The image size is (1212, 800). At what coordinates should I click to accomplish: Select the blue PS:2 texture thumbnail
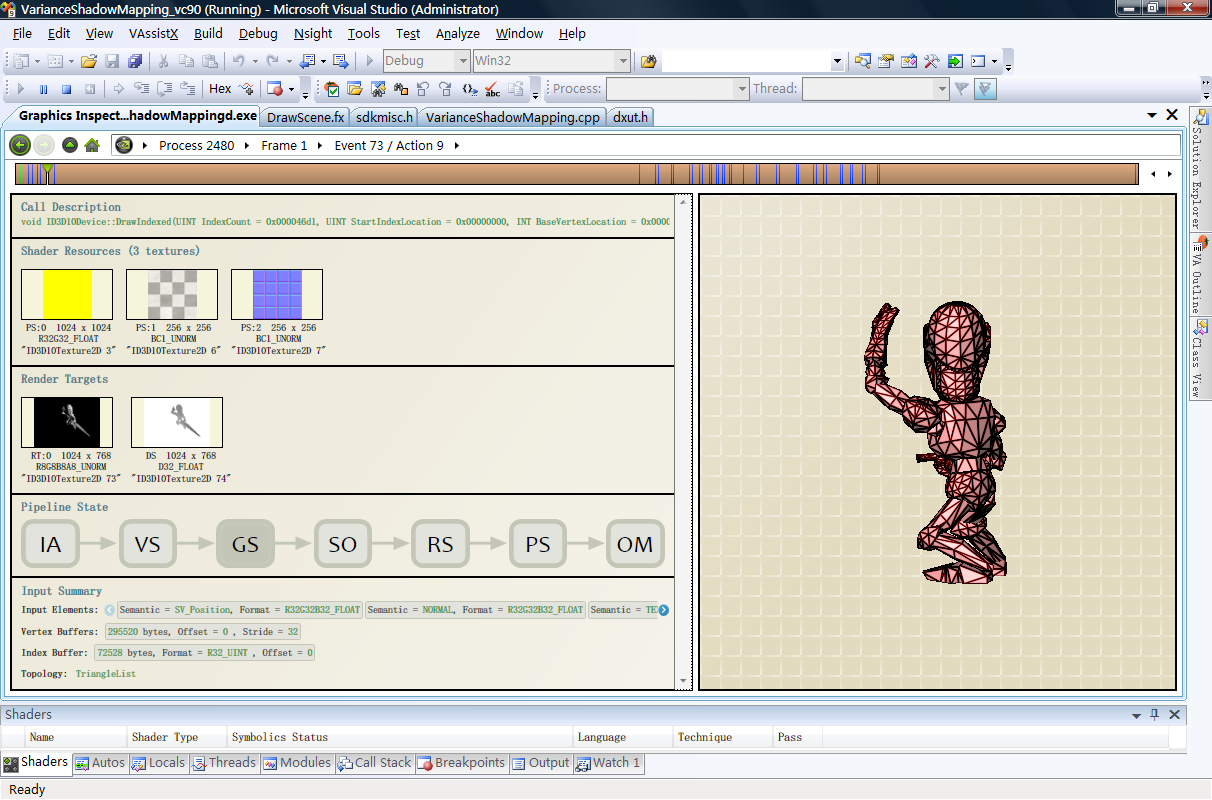coord(277,295)
